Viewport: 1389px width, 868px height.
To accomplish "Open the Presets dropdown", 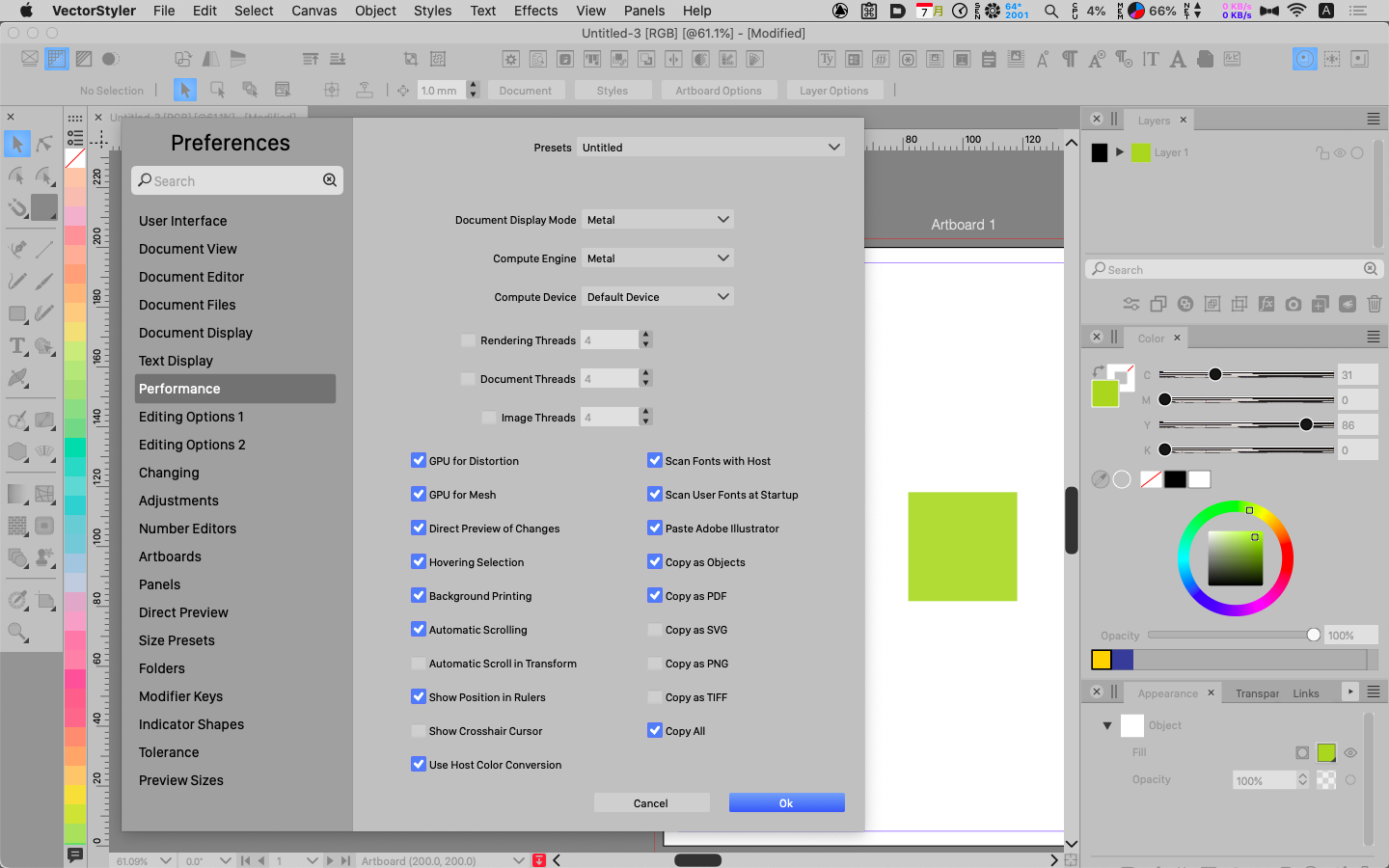I will click(711, 148).
